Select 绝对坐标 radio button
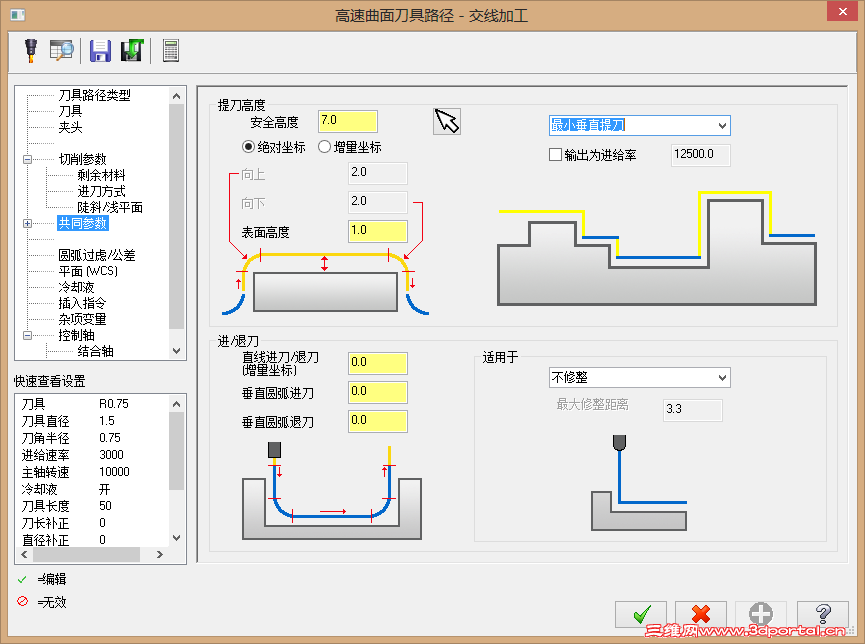Image resolution: width=865 pixels, height=644 pixels. (248, 147)
